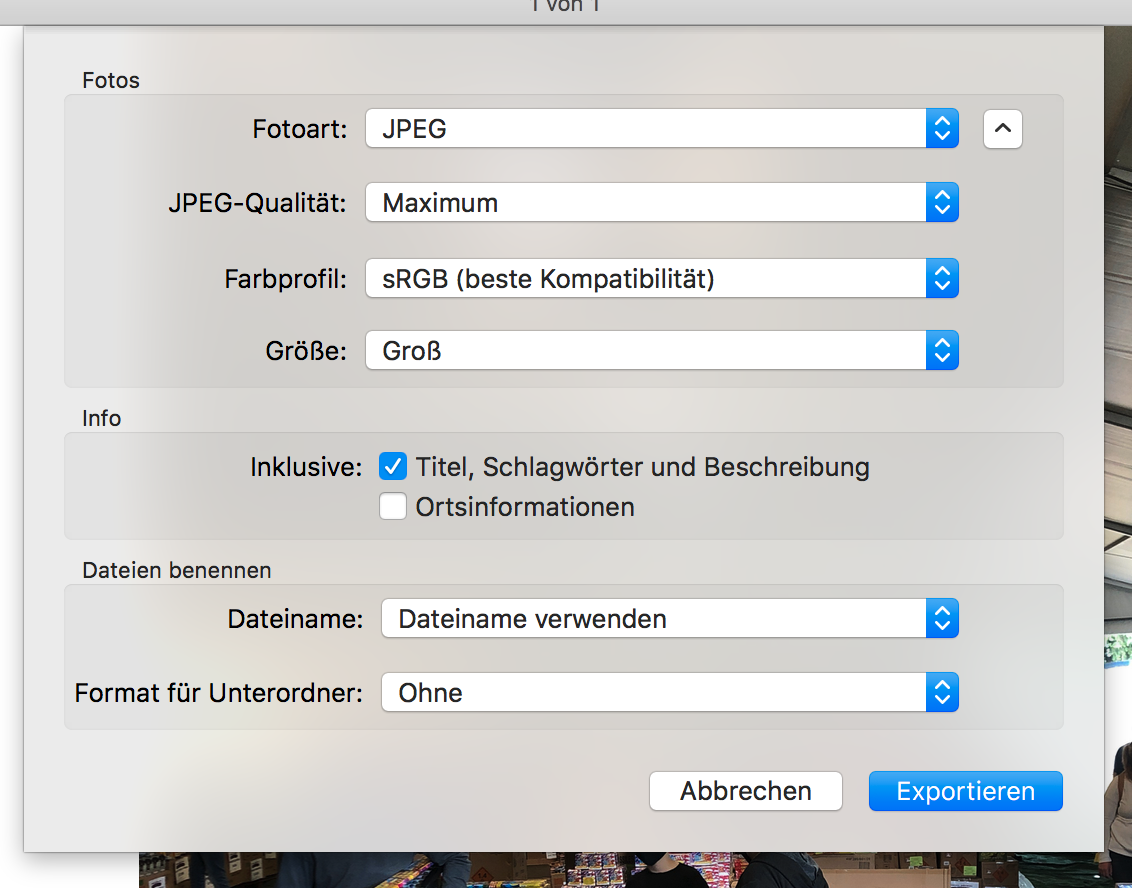The height and width of the screenshot is (888, 1132).
Task: Click the Exportieren button
Action: [x=965, y=791]
